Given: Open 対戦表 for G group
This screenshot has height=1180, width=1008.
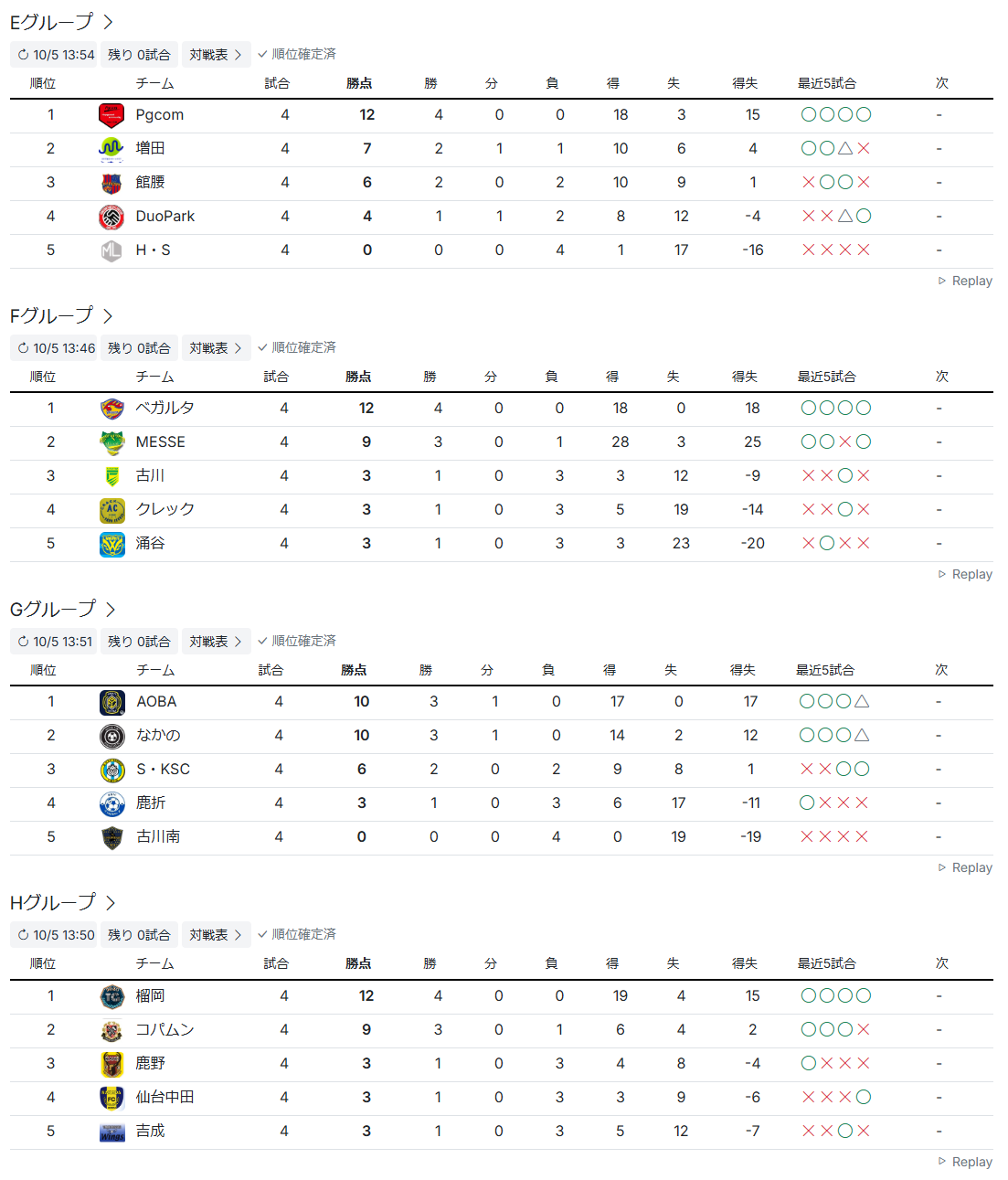Looking at the screenshot, I should 216,642.
